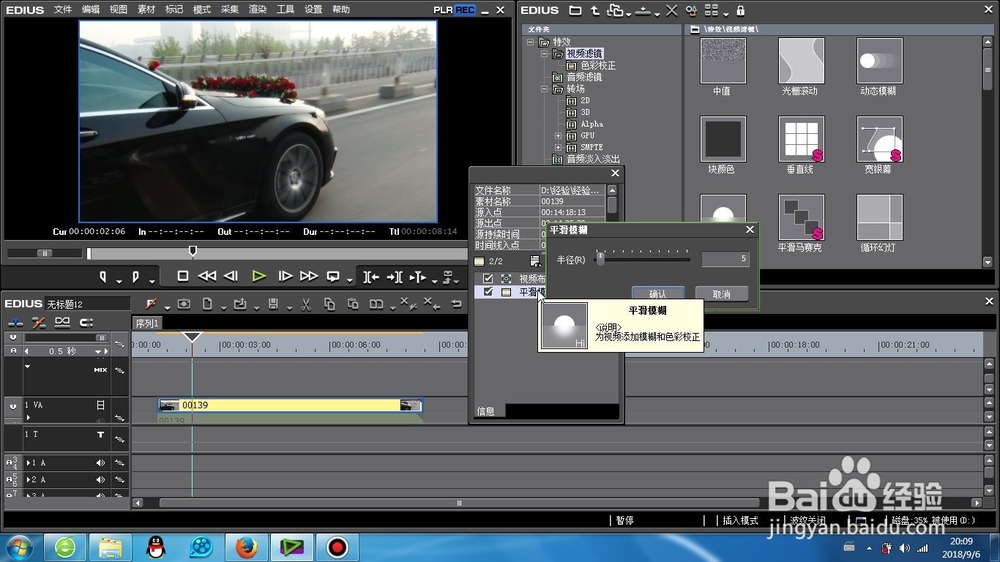This screenshot has width=1000, height=562.
Task: Uncheck the 视频布局 effect checkbox
Action: click(x=488, y=278)
